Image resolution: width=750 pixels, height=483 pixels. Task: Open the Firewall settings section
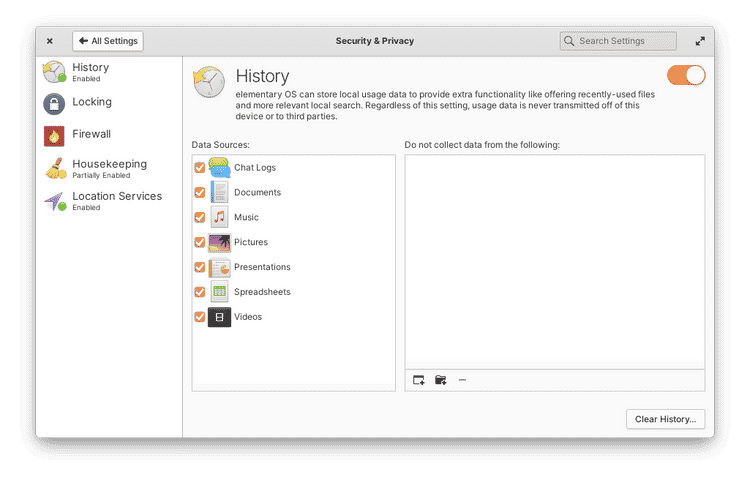[x=91, y=135]
